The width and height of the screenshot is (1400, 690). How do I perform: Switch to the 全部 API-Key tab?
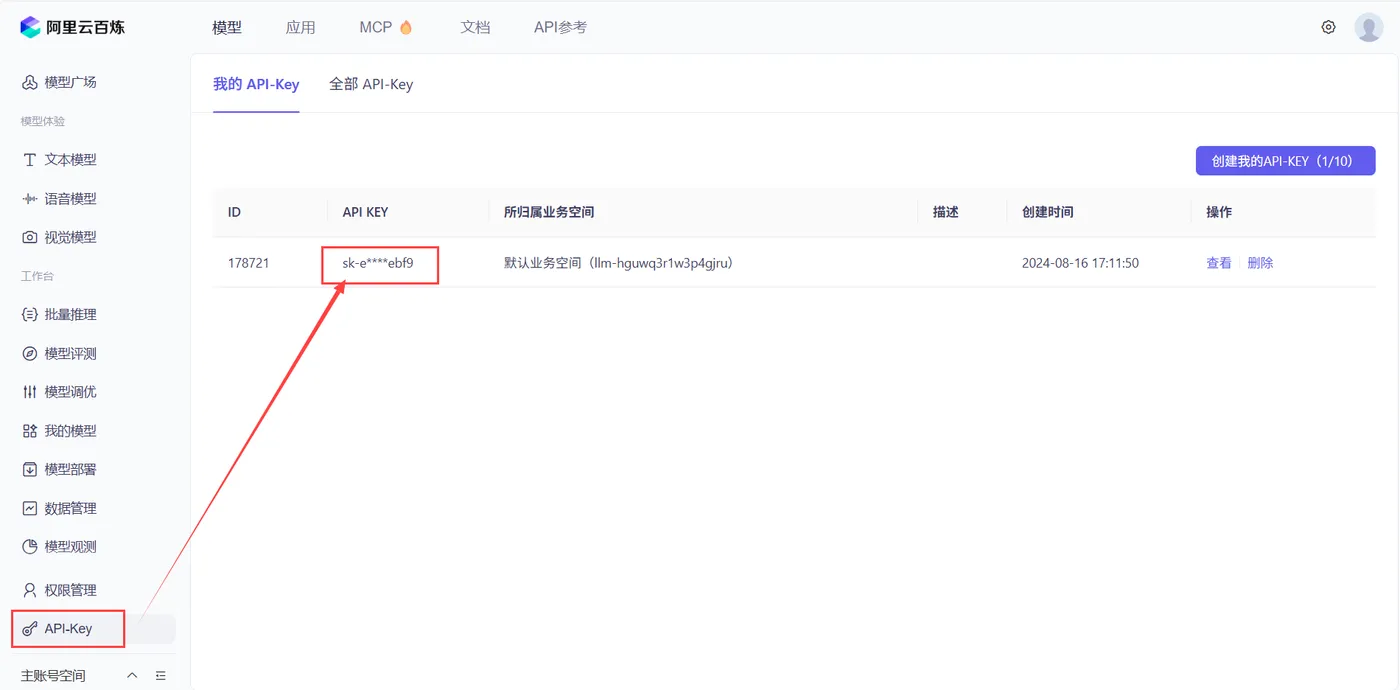[371, 84]
